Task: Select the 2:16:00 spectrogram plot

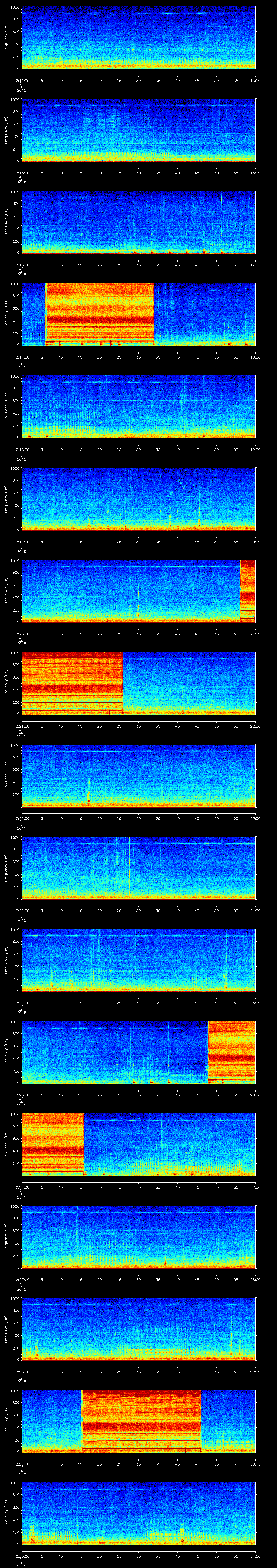Action: tap(138, 222)
